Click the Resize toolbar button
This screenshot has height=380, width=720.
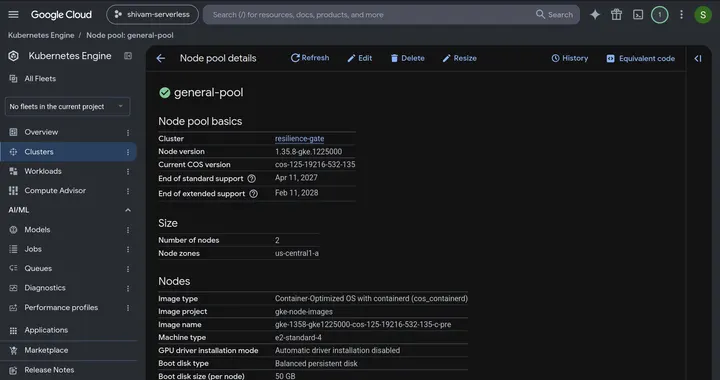point(460,58)
